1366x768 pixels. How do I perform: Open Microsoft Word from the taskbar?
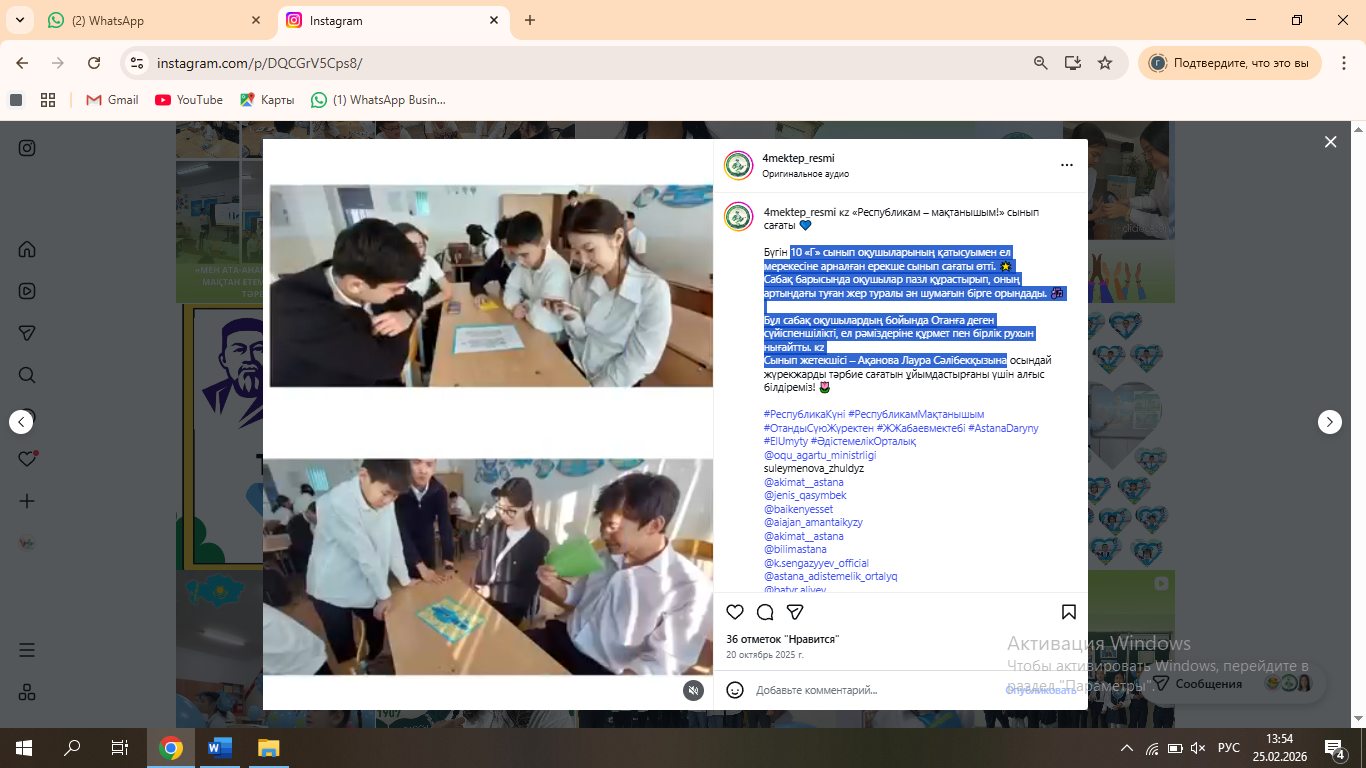pos(219,748)
